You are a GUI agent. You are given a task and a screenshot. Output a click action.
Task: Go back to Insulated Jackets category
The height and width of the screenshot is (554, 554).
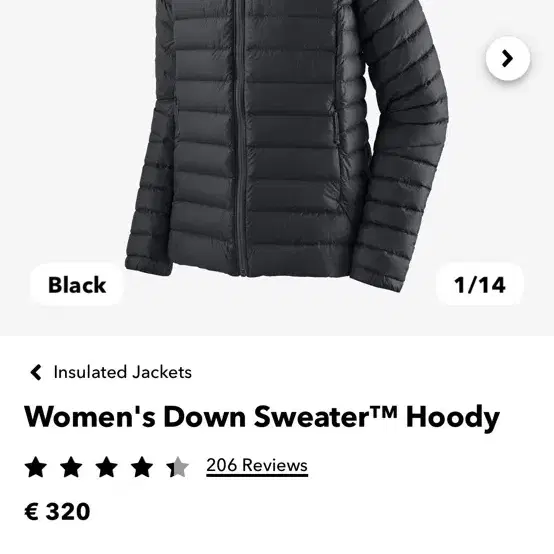122,372
